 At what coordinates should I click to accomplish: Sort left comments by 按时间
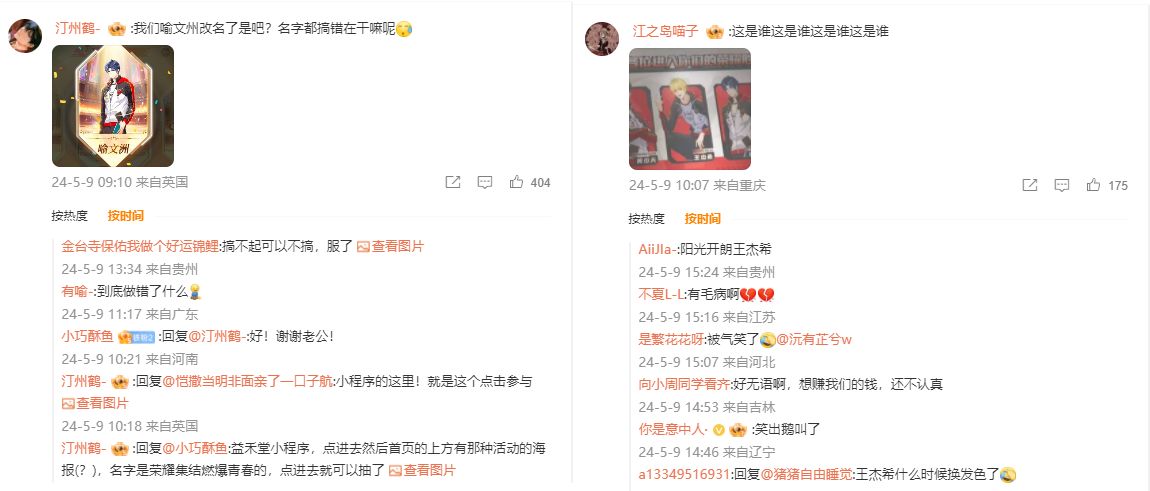[x=126, y=216]
